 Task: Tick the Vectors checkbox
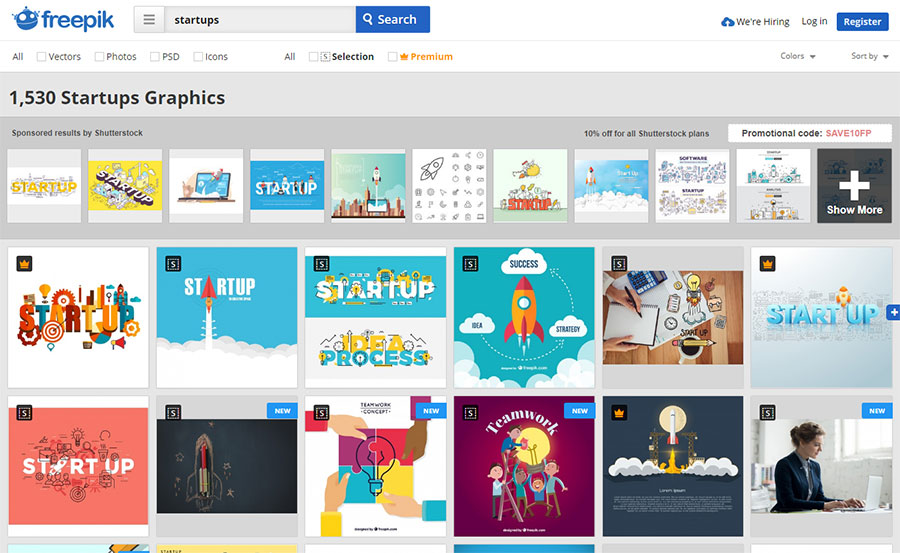41,56
